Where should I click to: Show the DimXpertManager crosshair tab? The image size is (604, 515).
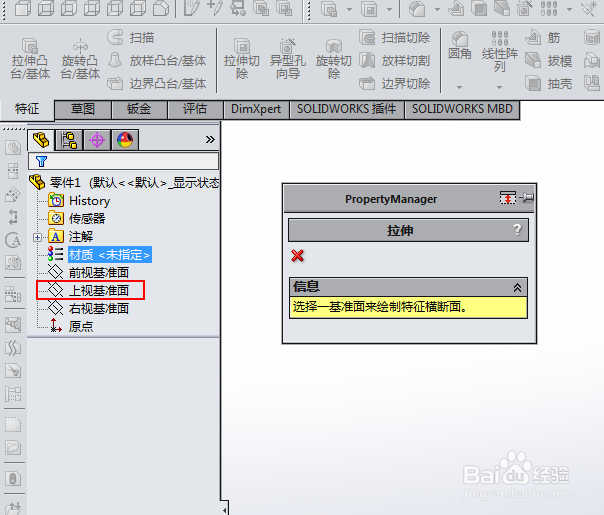(x=97, y=140)
